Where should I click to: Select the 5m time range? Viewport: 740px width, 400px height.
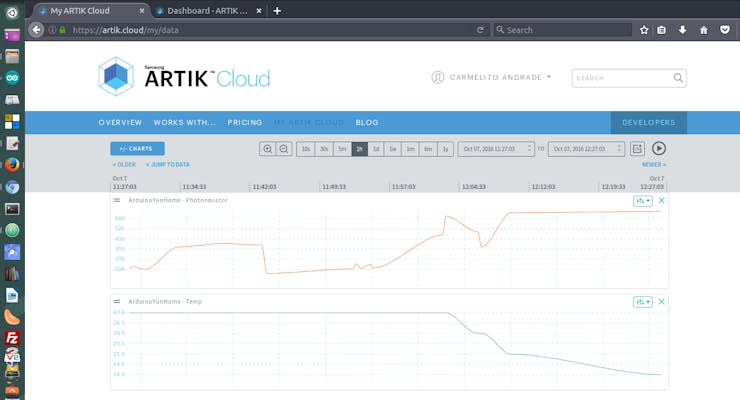[343, 149]
